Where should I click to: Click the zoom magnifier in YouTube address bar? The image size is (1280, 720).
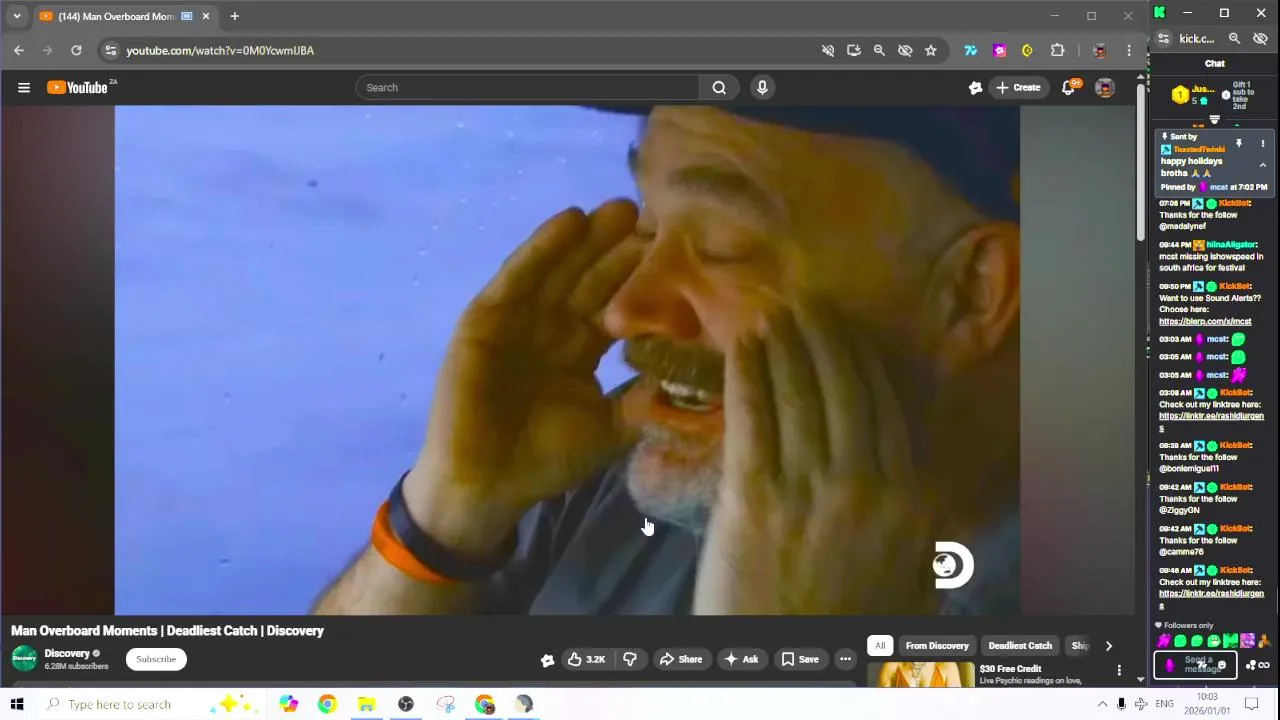pyautogui.click(x=879, y=50)
